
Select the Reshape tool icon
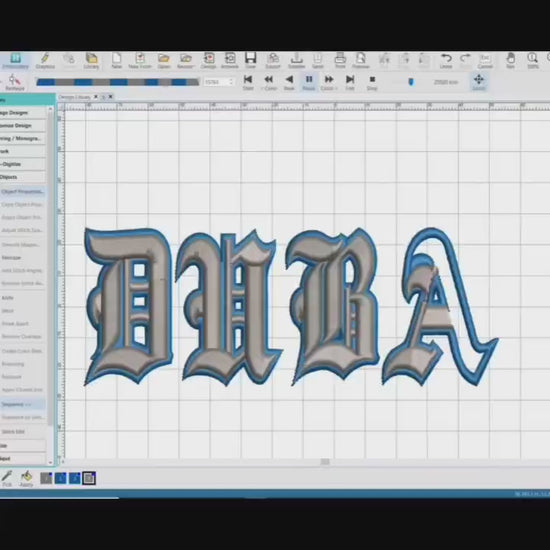15,82
